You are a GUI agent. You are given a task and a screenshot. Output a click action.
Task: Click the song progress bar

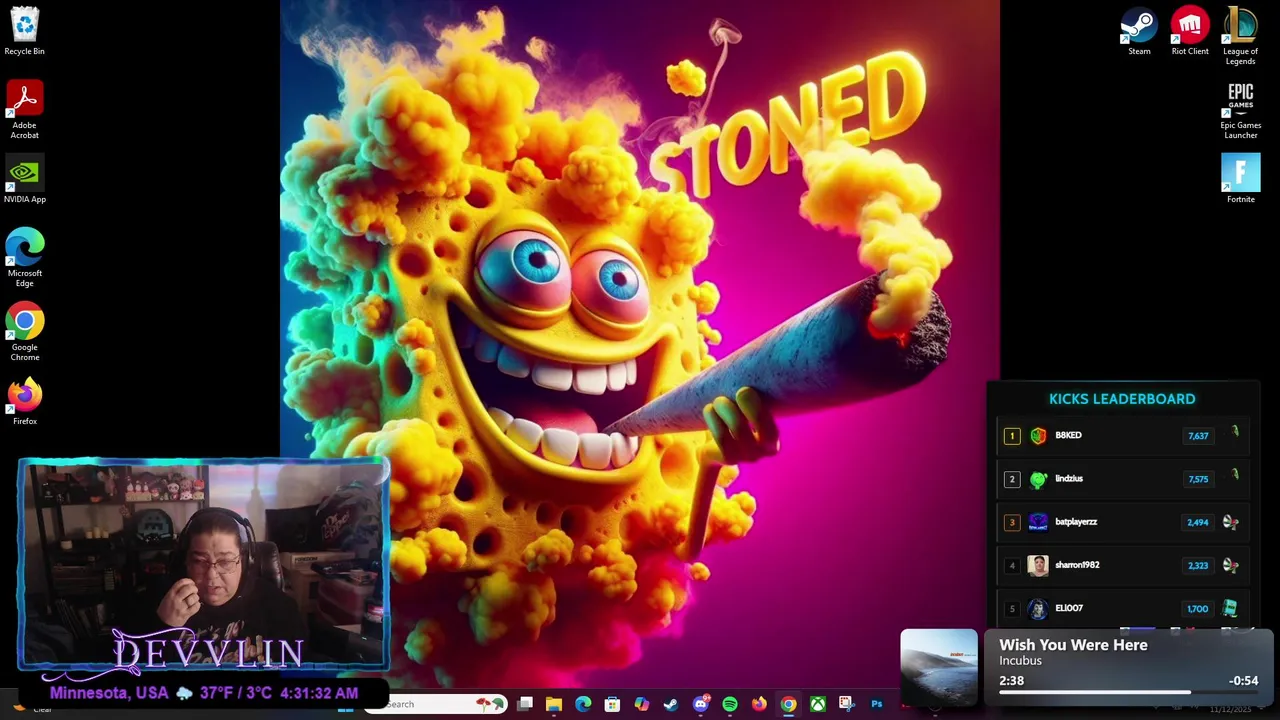(x=1129, y=692)
